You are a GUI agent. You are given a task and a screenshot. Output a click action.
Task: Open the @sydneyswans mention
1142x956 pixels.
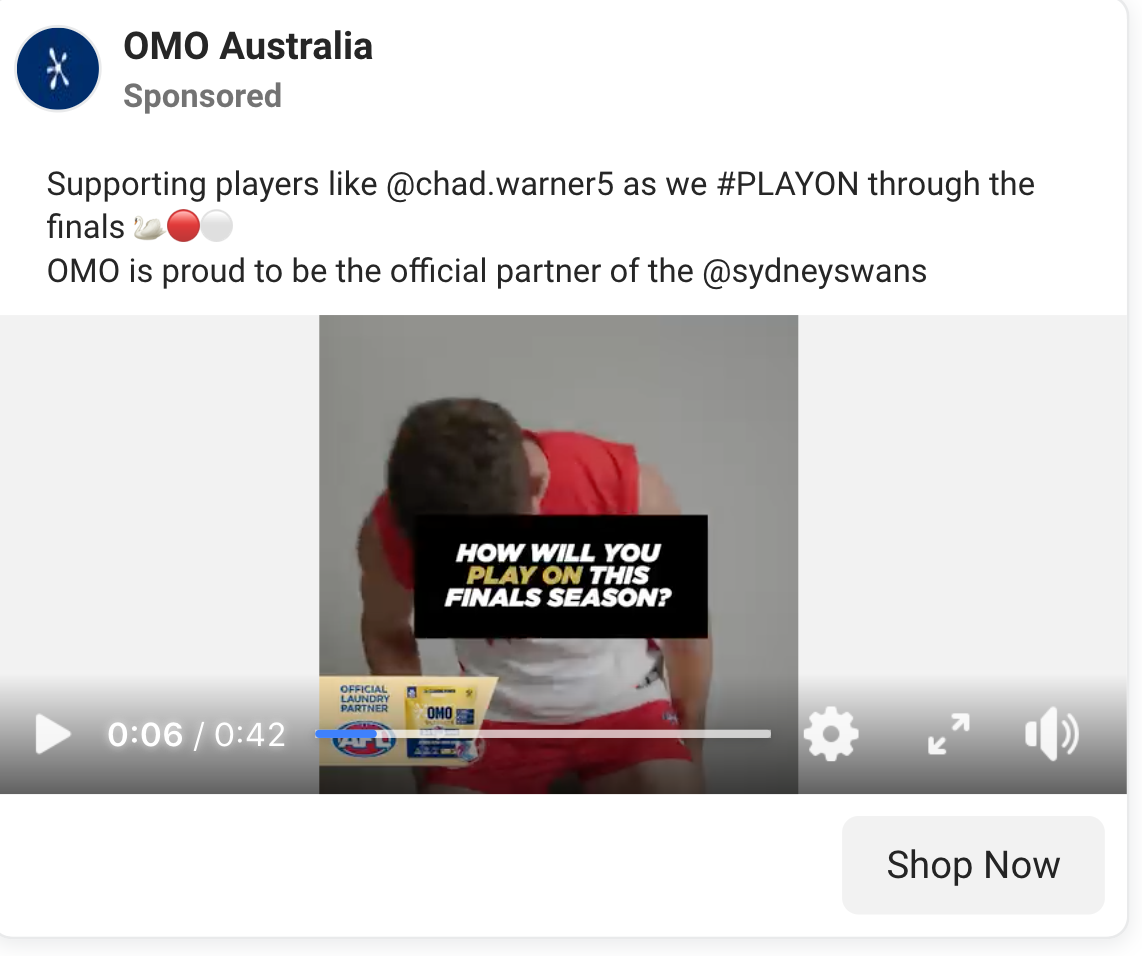(x=814, y=272)
